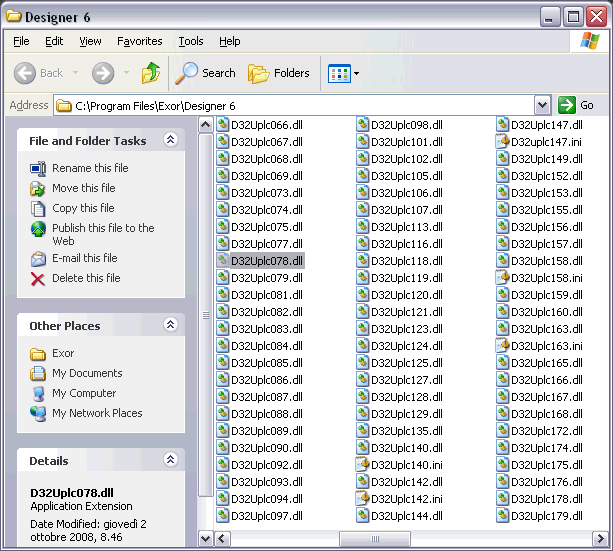Click the Rename this file icon
Screen dimensions: 613x551
coord(38,169)
